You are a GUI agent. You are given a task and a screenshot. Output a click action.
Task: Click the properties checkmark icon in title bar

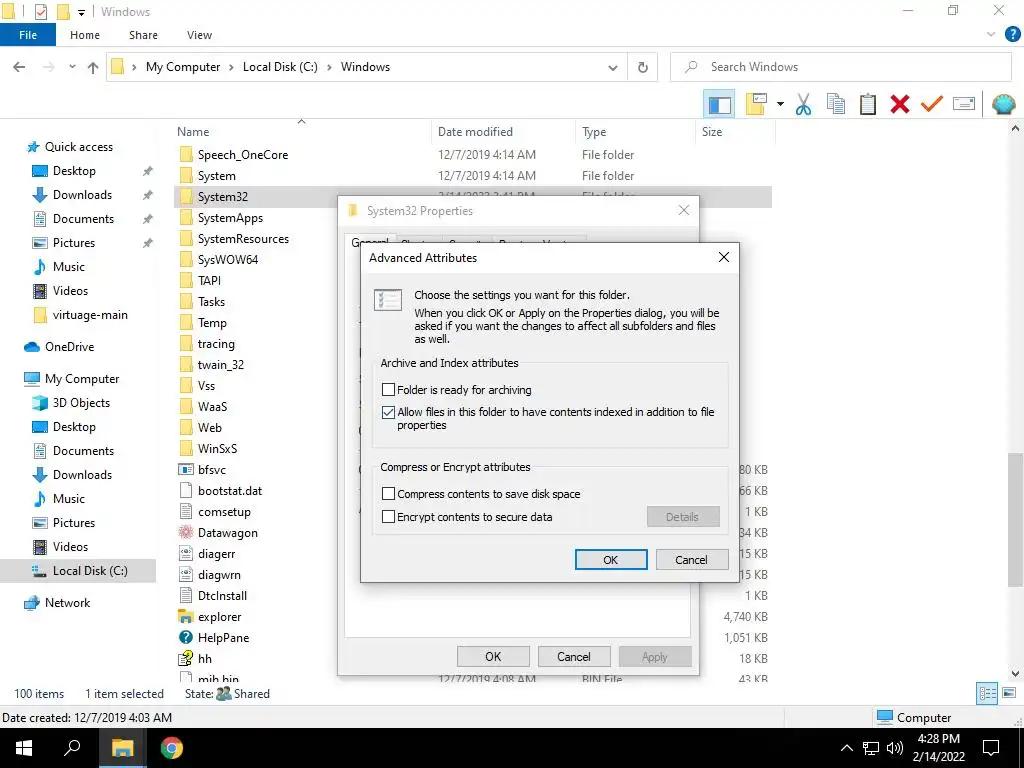pos(40,12)
